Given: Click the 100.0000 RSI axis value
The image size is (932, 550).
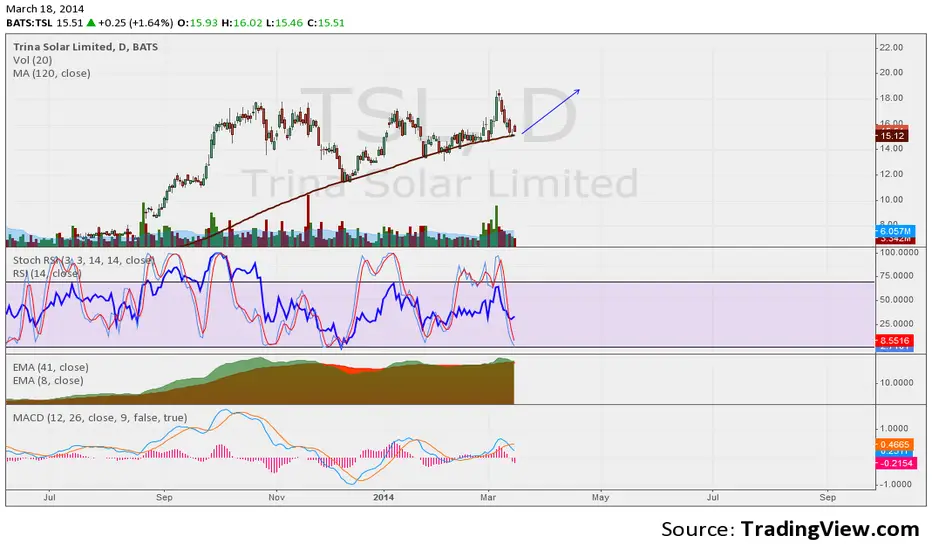Looking at the screenshot, I should (899, 253).
